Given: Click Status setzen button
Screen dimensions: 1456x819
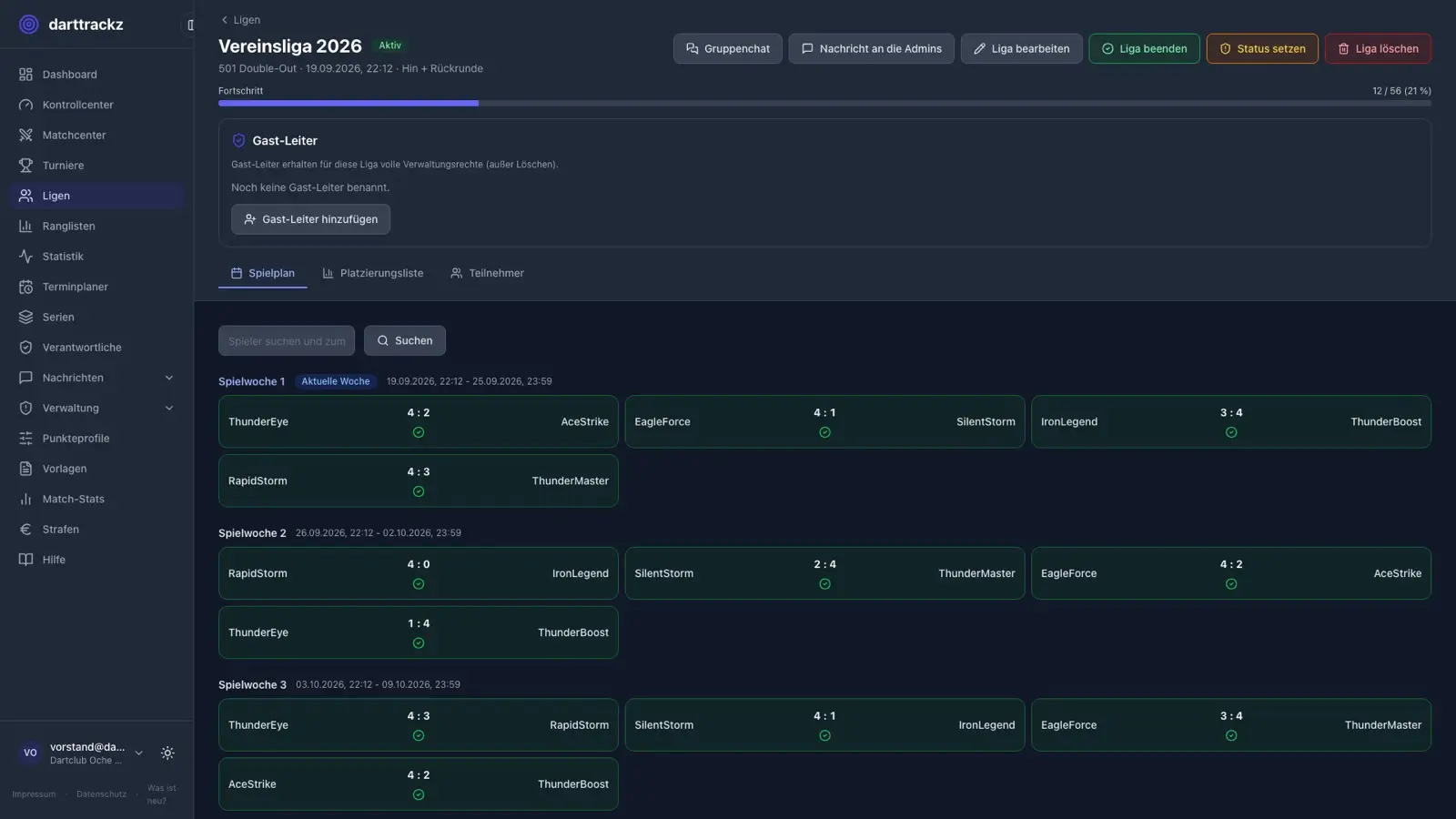Looking at the screenshot, I should 1262,49.
